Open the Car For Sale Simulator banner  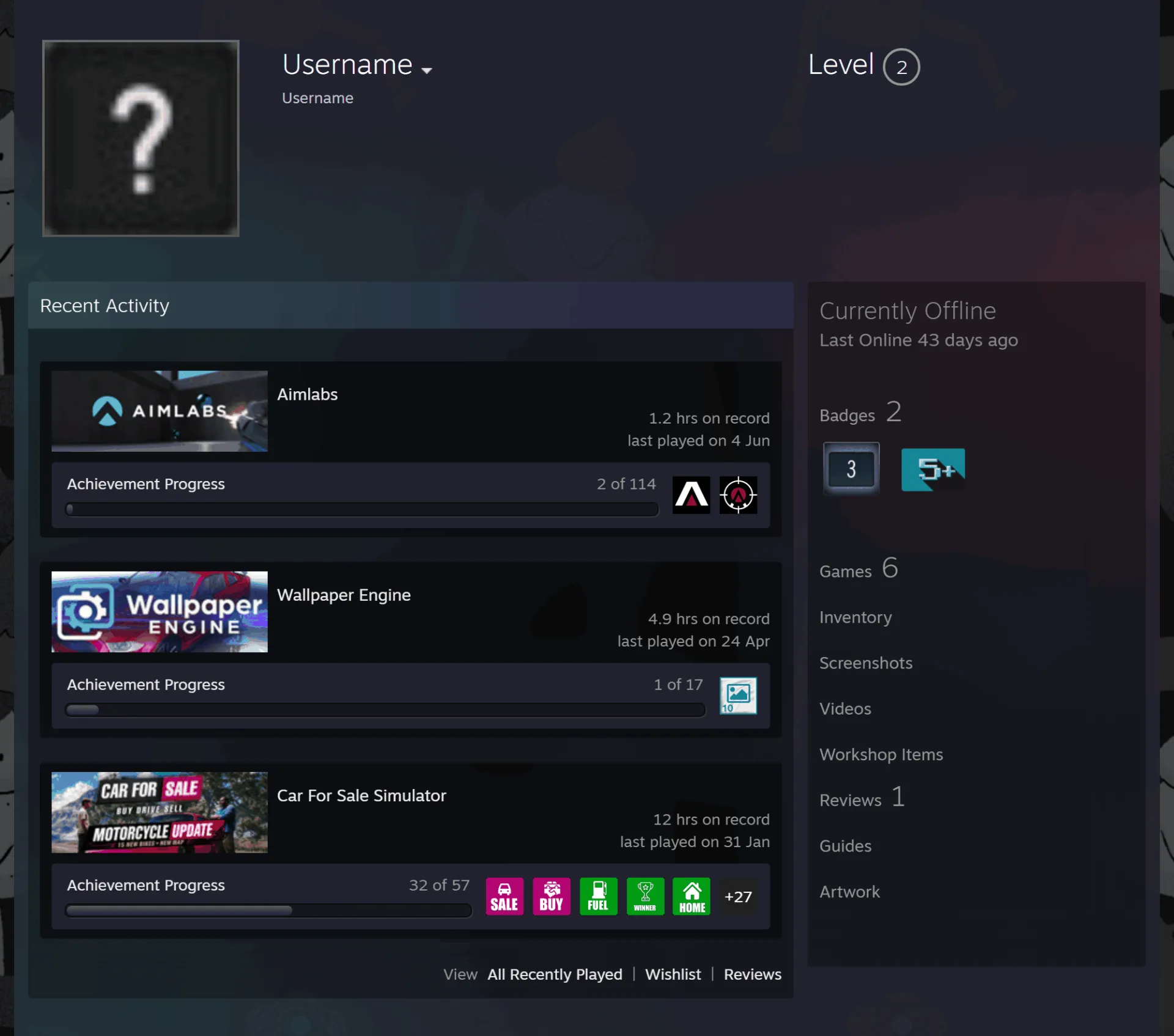160,812
